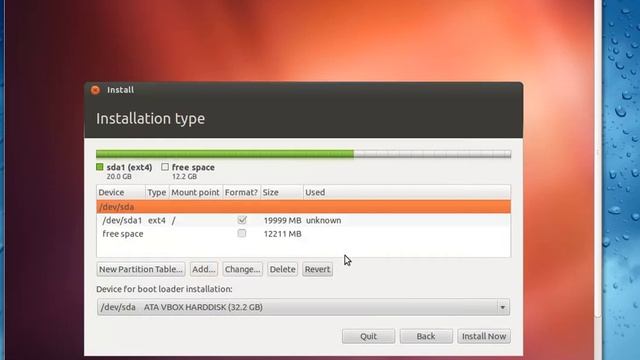Image resolution: width=640 pixels, height=360 pixels.
Task: Go Back to the previous step
Action: 426,336
